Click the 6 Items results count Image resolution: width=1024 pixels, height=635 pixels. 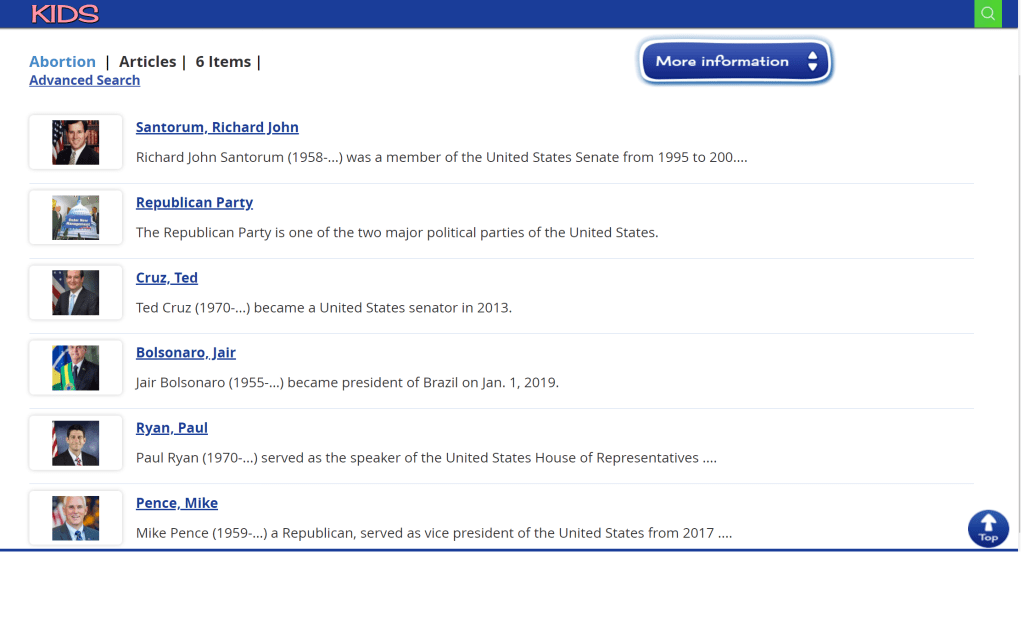coord(223,62)
